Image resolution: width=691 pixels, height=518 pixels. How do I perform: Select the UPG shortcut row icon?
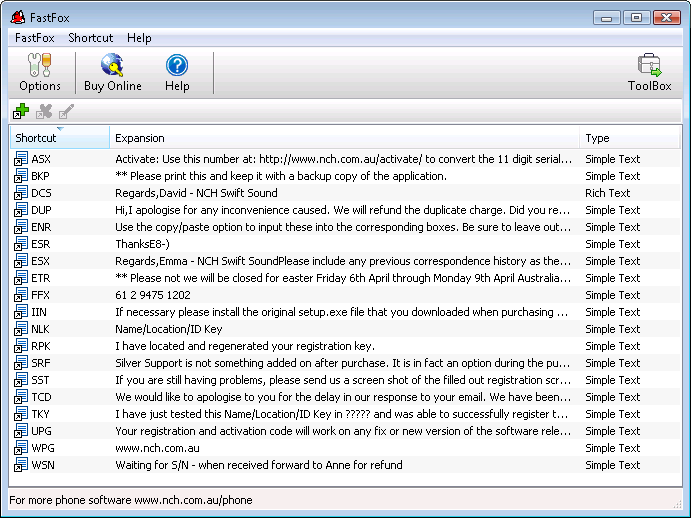[x=21, y=431]
